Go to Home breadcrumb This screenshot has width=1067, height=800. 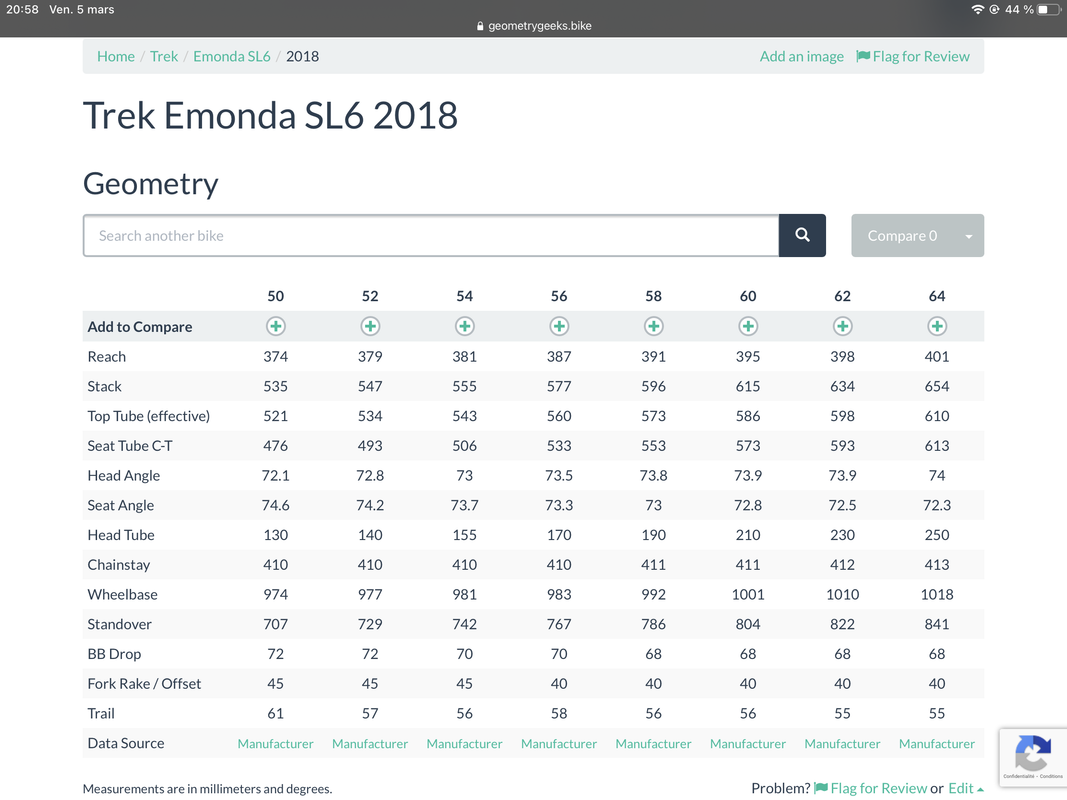coord(116,56)
